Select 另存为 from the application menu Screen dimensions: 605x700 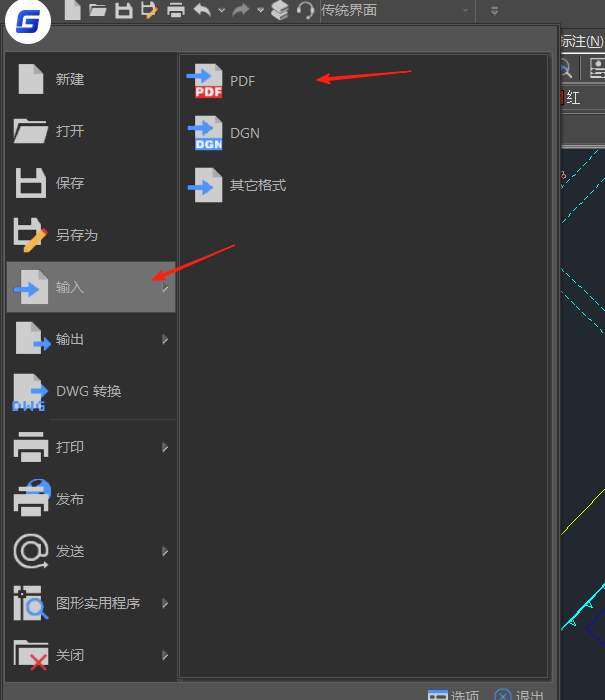pyautogui.click(x=91, y=235)
